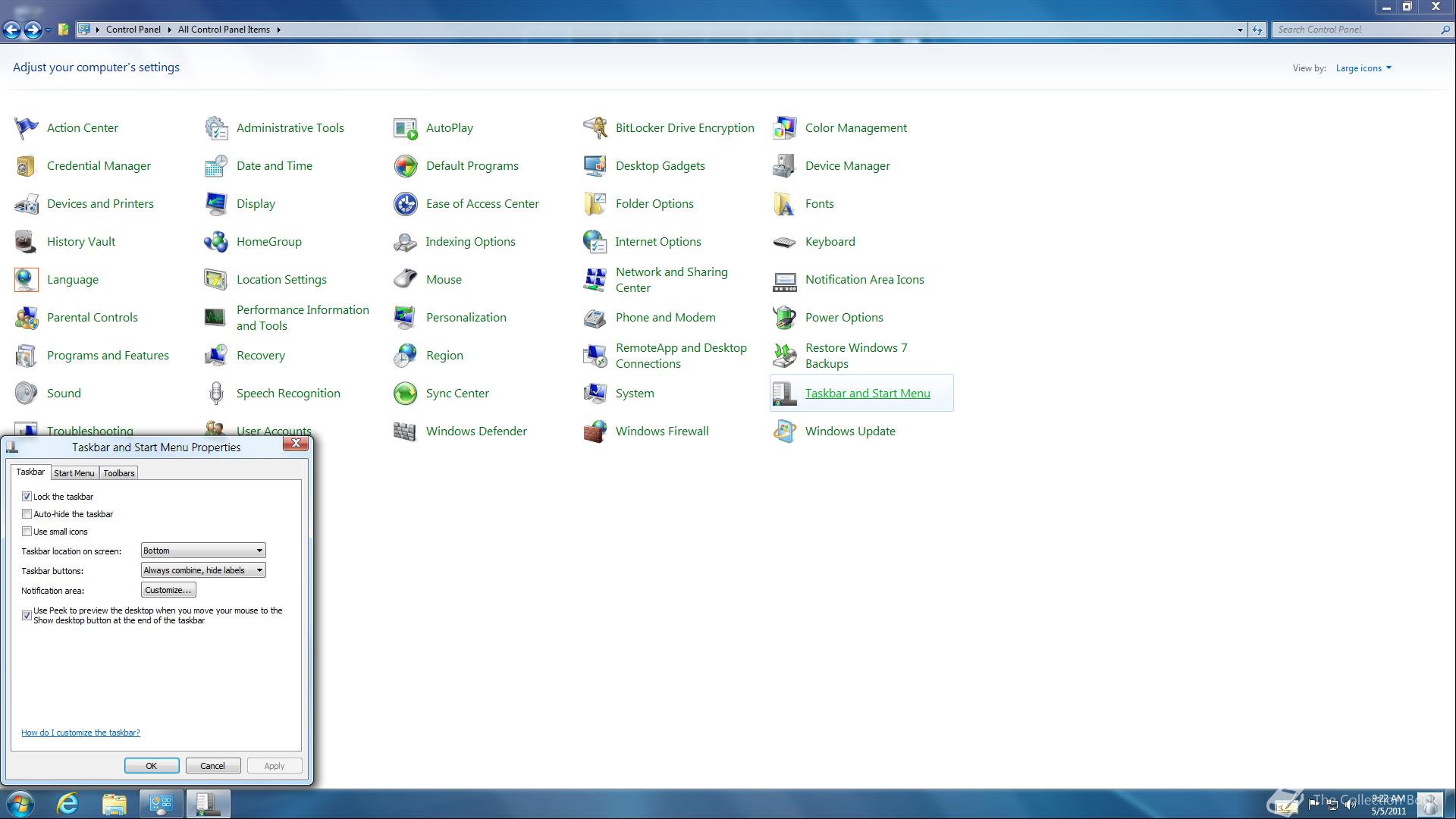Expand arrow after All Control Panel Items

278,30
